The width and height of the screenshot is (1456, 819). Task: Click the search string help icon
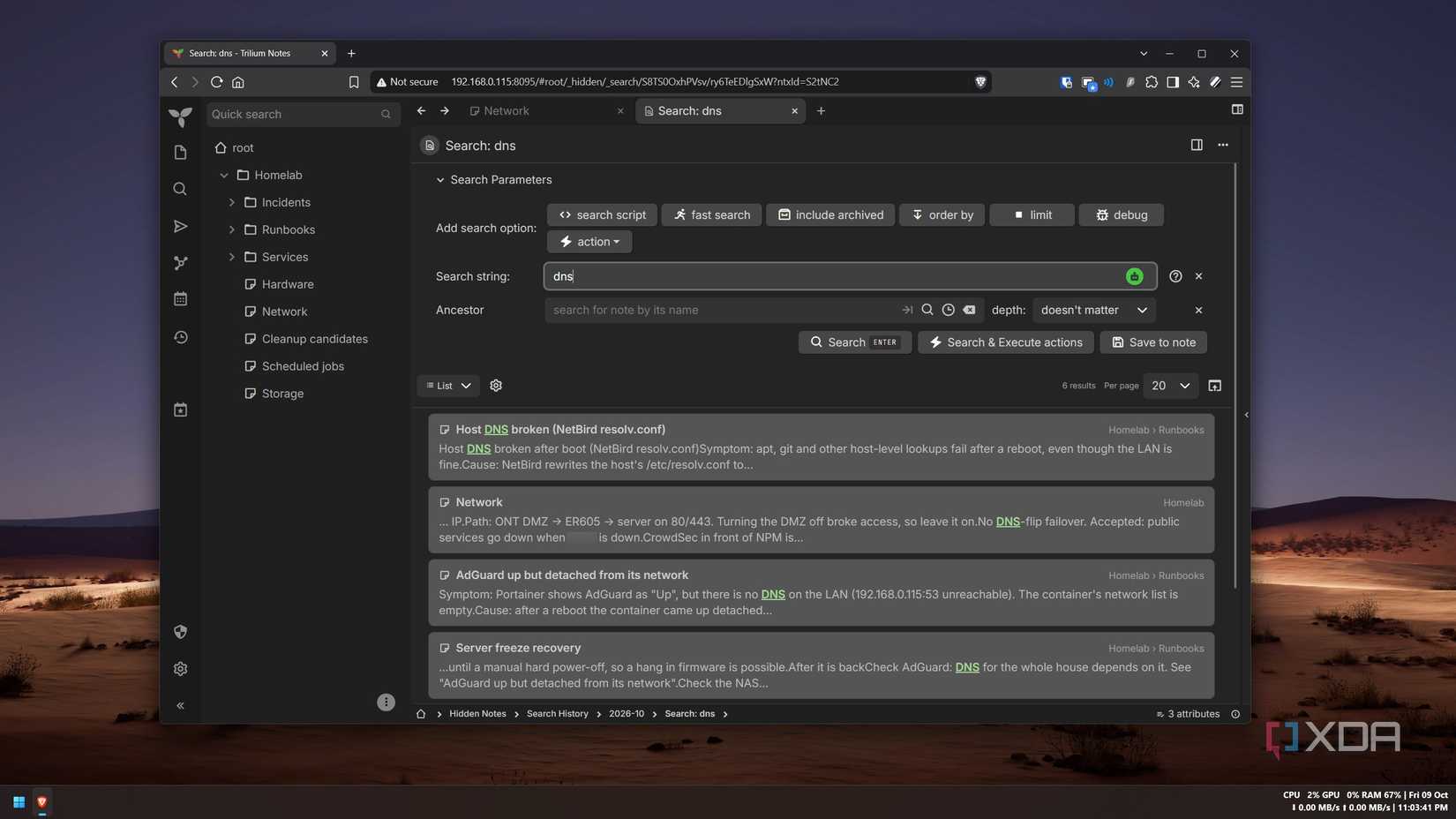[x=1175, y=276]
